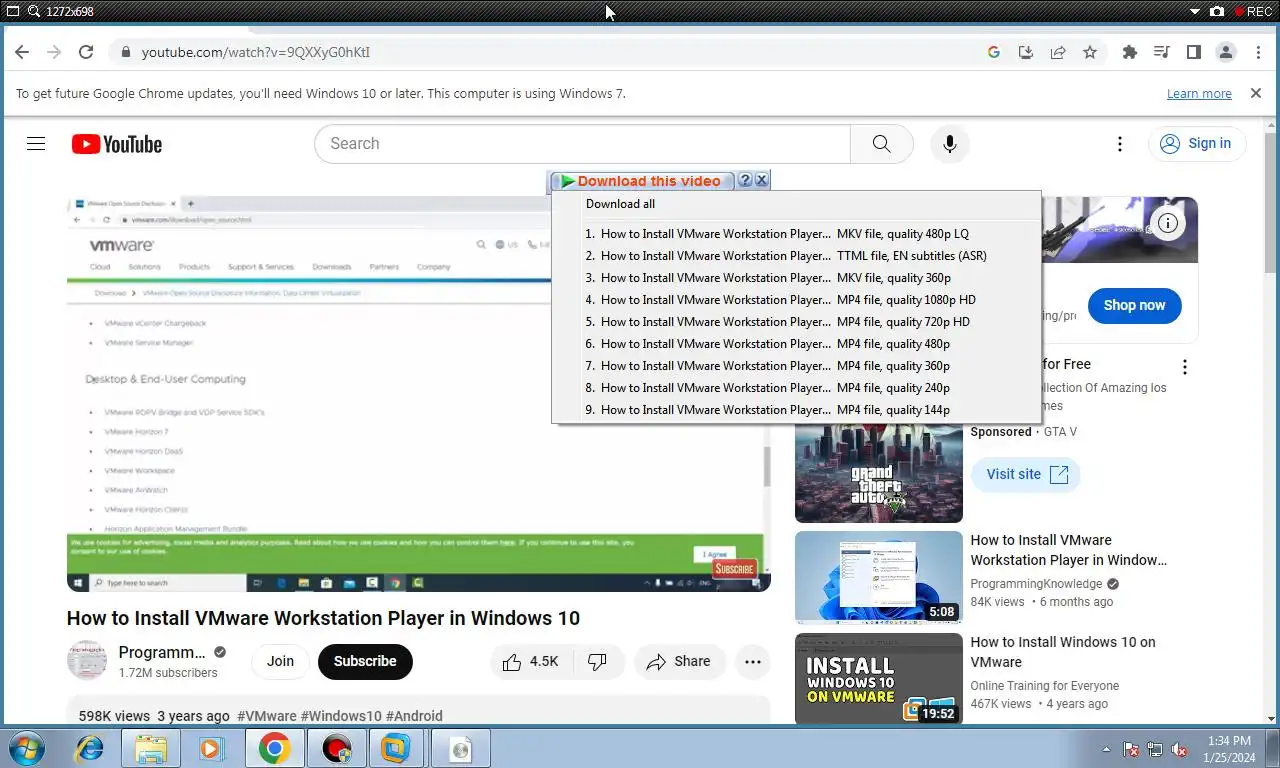Open the media control icon in the toolbar

1162,52
